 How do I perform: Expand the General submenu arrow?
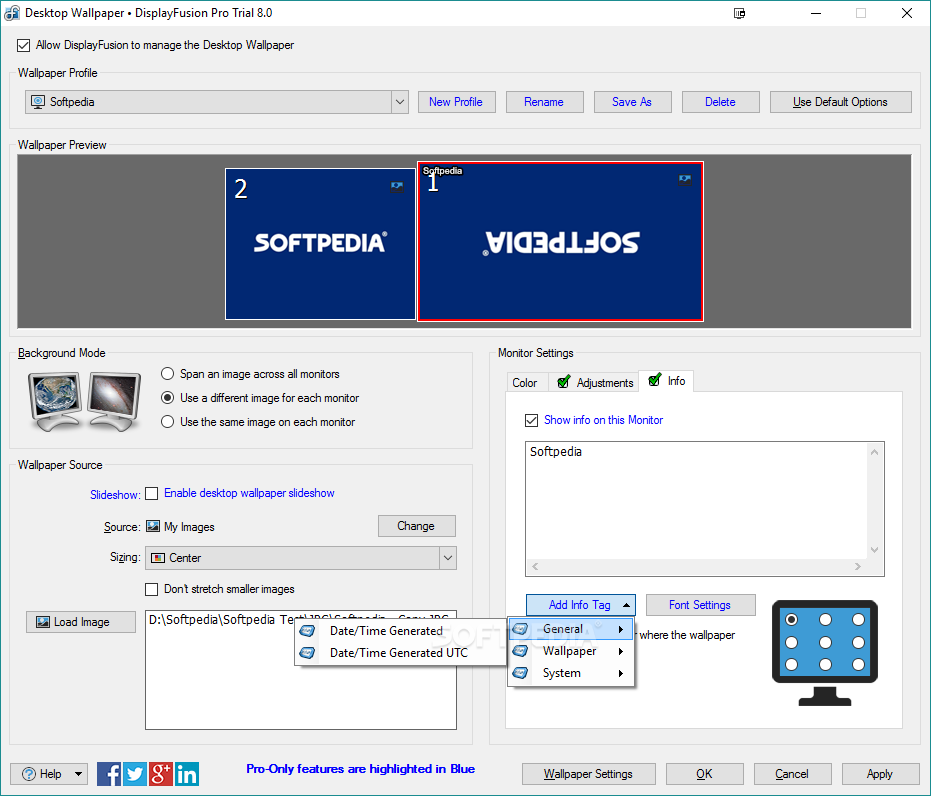click(621, 629)
